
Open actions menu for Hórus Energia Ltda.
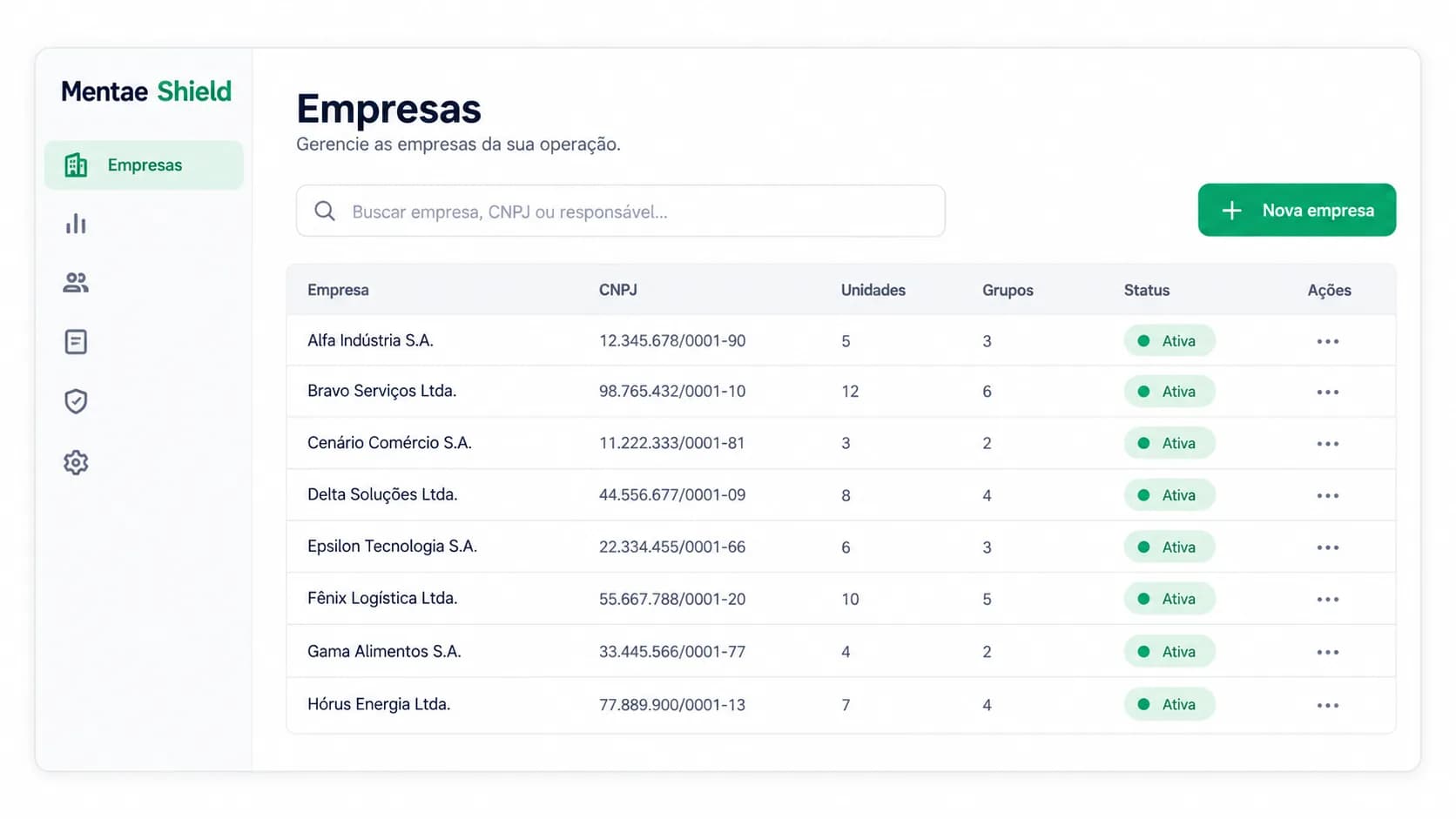pyautogui.click(x=1328, y=705)
